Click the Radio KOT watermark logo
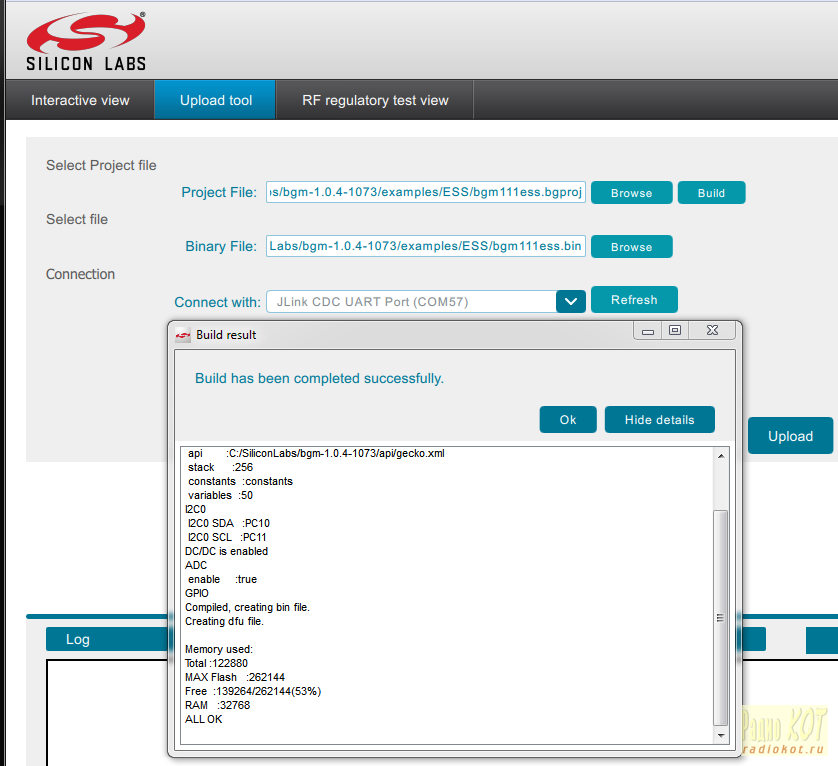 [x=788, y=731]
